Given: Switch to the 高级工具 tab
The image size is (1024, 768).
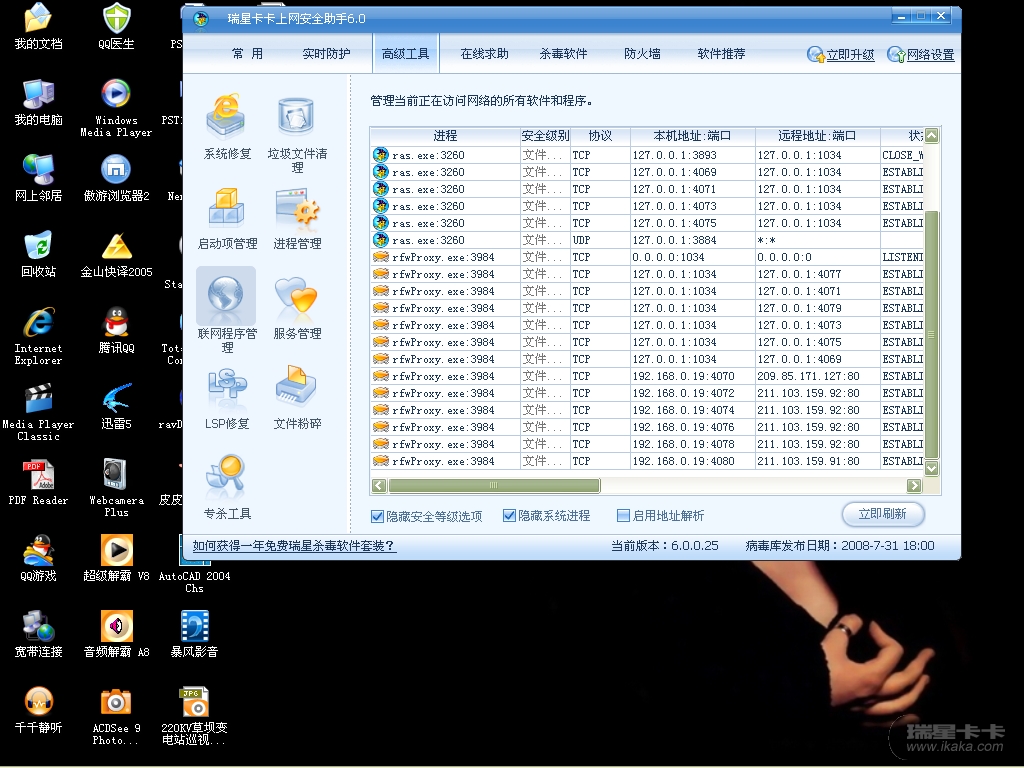Looking at the screenshot, I should click(406, 54).
